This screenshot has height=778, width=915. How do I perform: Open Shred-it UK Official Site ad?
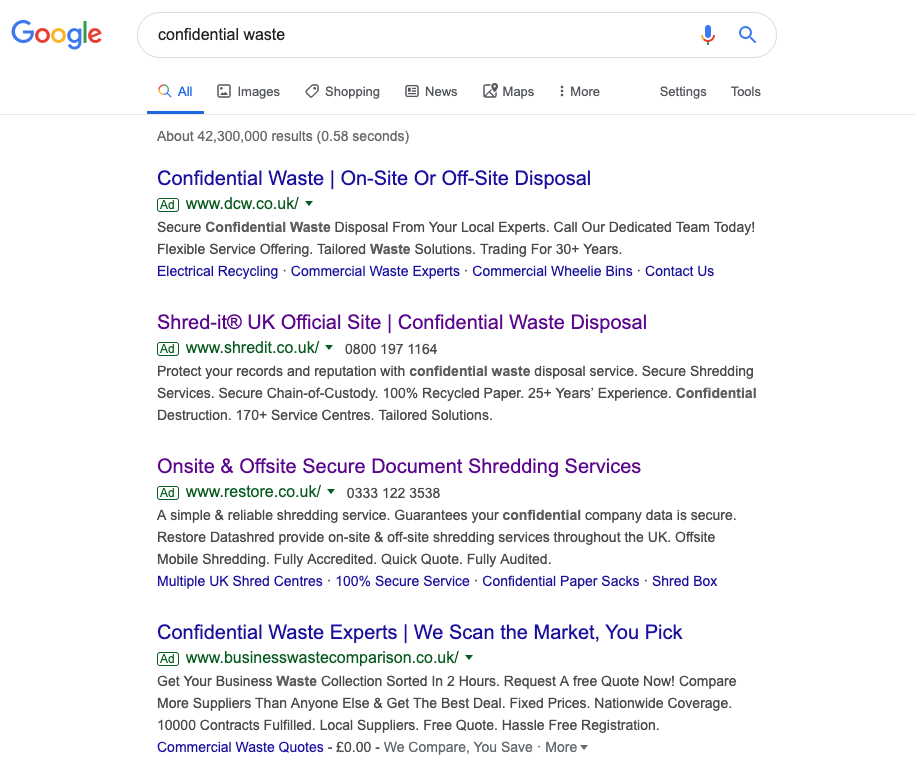point(402,322)
